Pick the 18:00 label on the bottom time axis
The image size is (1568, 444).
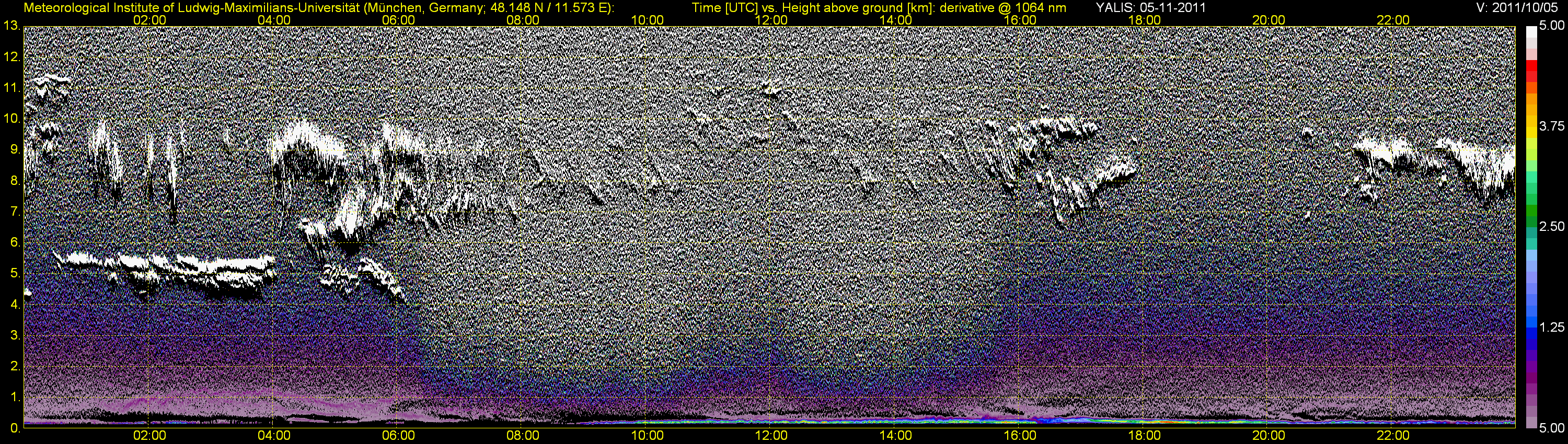1144,436
